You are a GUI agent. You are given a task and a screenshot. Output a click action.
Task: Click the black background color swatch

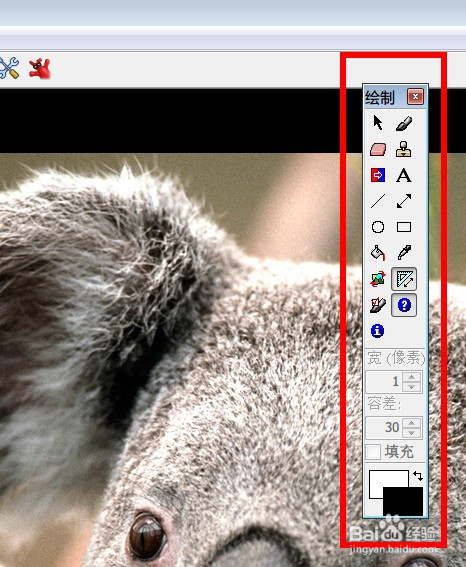(x=403, y=501)
